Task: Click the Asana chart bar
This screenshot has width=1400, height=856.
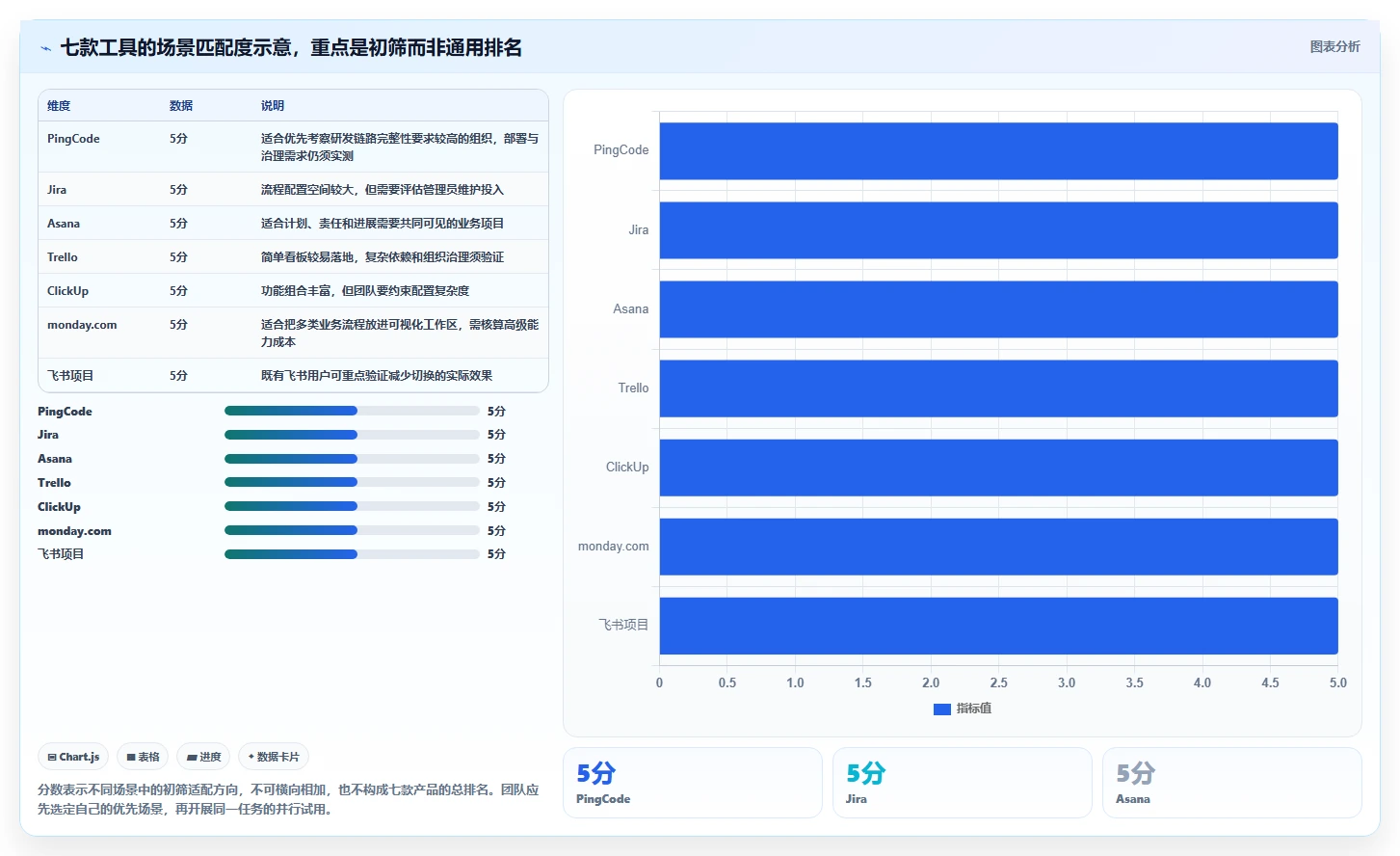Action: pos(998,309)
